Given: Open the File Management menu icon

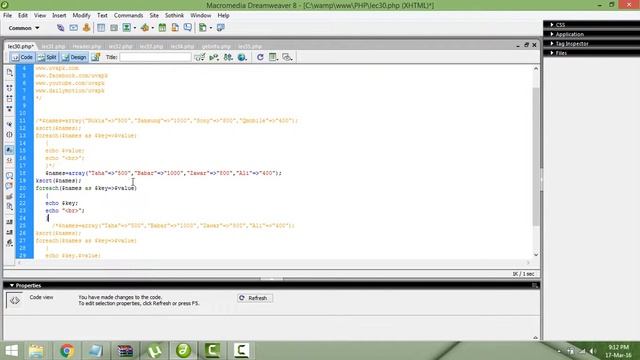Looking at the screenshot, I should pos(228,58).
